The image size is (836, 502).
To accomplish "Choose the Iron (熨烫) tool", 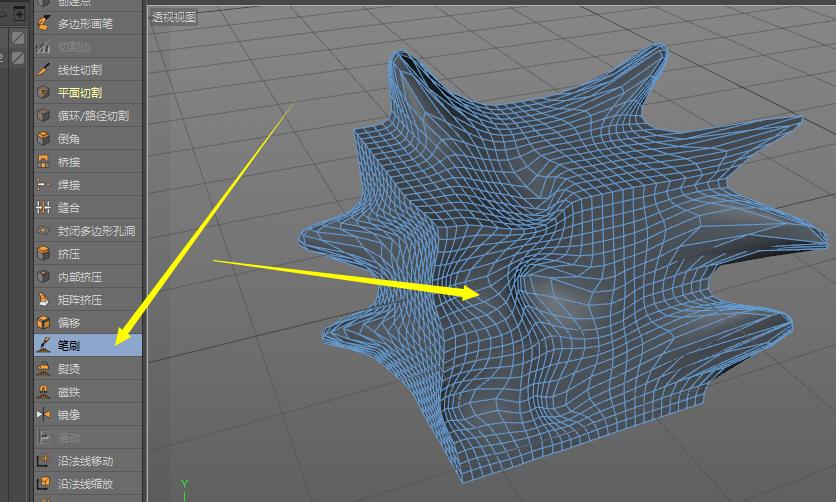I will point(68,369).
